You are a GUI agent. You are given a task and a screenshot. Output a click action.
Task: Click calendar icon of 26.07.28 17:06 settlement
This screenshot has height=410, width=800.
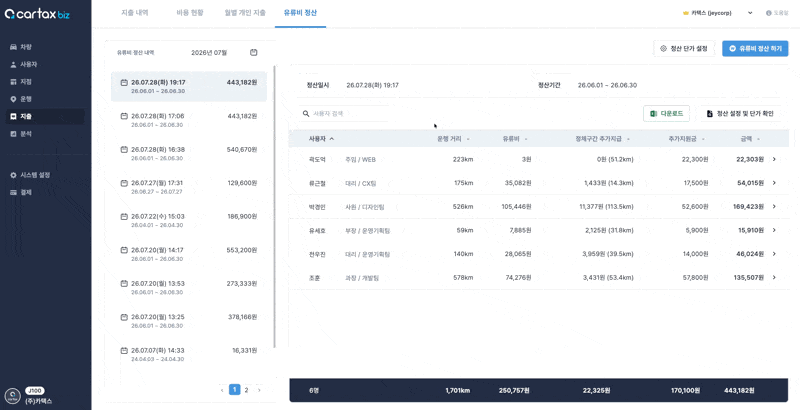click(x=123, y=116)
